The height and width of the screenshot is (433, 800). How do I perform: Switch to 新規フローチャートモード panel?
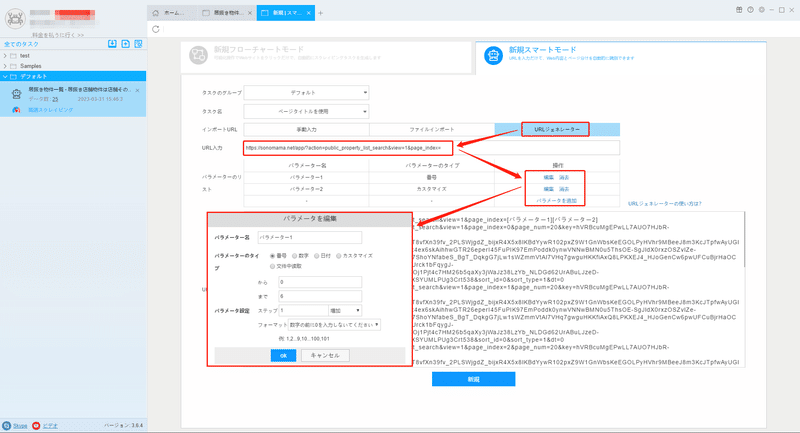click(x=327, y=55)
